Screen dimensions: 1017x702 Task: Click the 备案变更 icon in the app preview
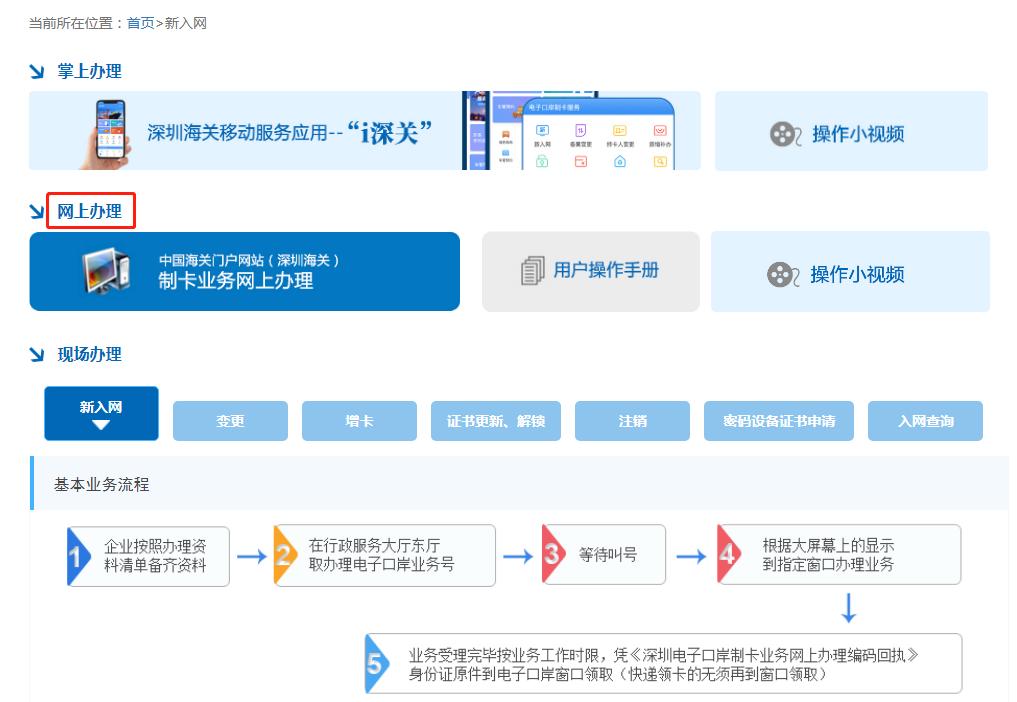(x=580, y=130)
